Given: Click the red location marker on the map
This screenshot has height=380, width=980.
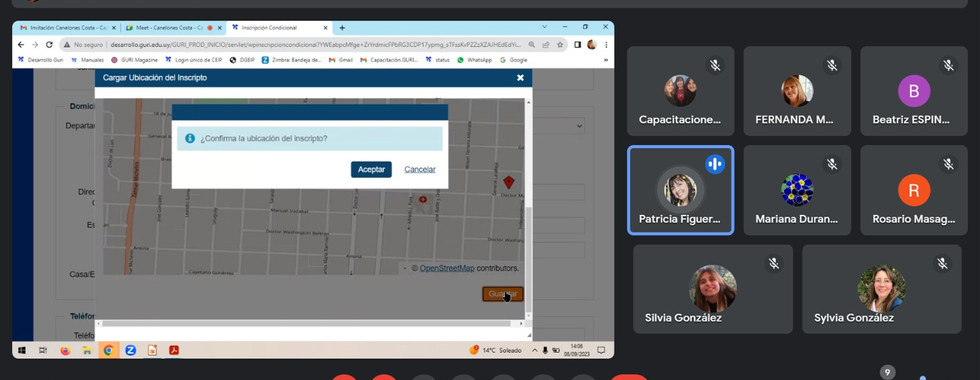Looking at the screenshot, I should click(509, 182).
